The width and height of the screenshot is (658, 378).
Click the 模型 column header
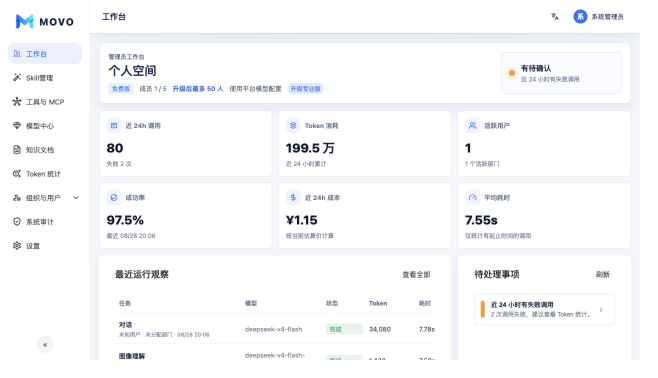(x=251, y=303)
